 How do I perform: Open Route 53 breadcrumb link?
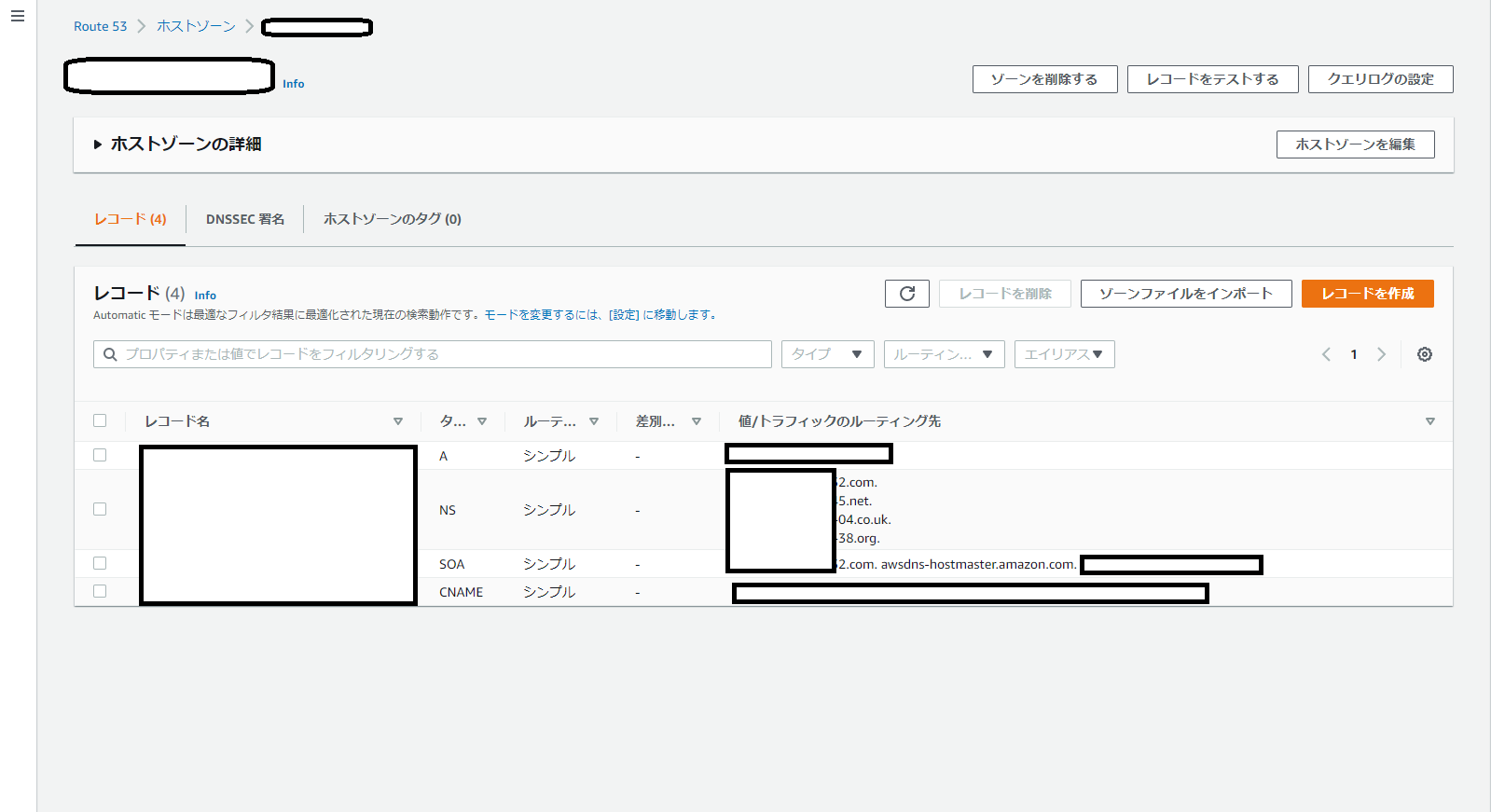pyautogui.click(x=101, y=26)
